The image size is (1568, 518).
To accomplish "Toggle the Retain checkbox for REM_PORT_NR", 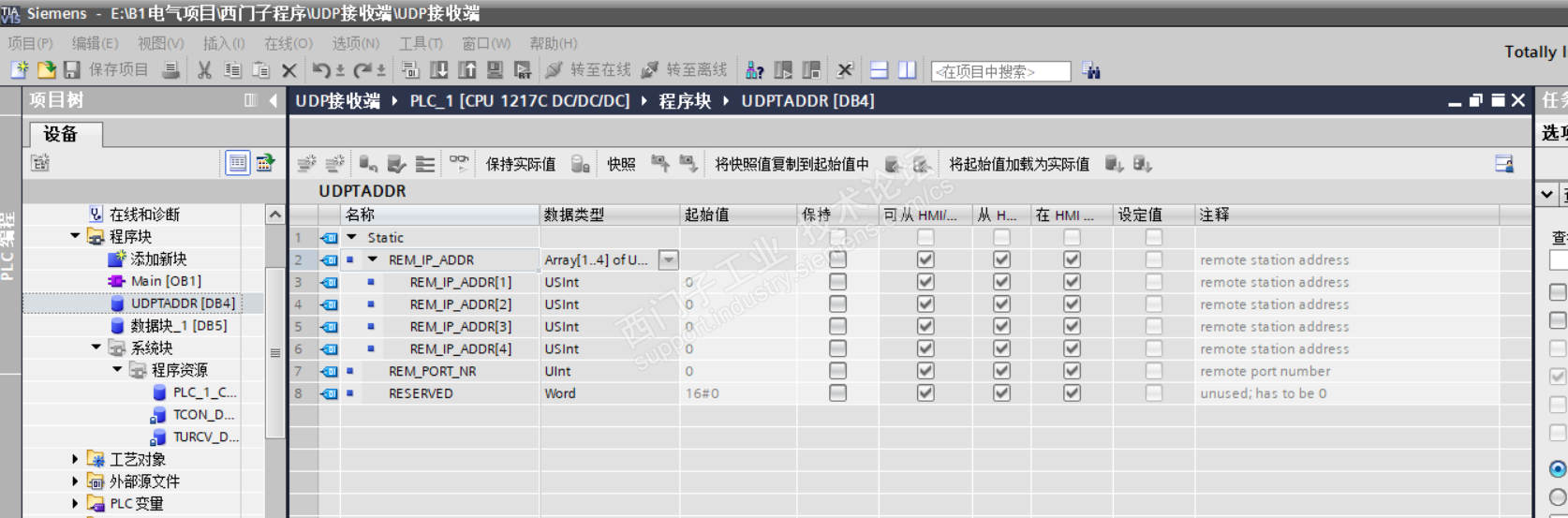I will click(837, 371).
